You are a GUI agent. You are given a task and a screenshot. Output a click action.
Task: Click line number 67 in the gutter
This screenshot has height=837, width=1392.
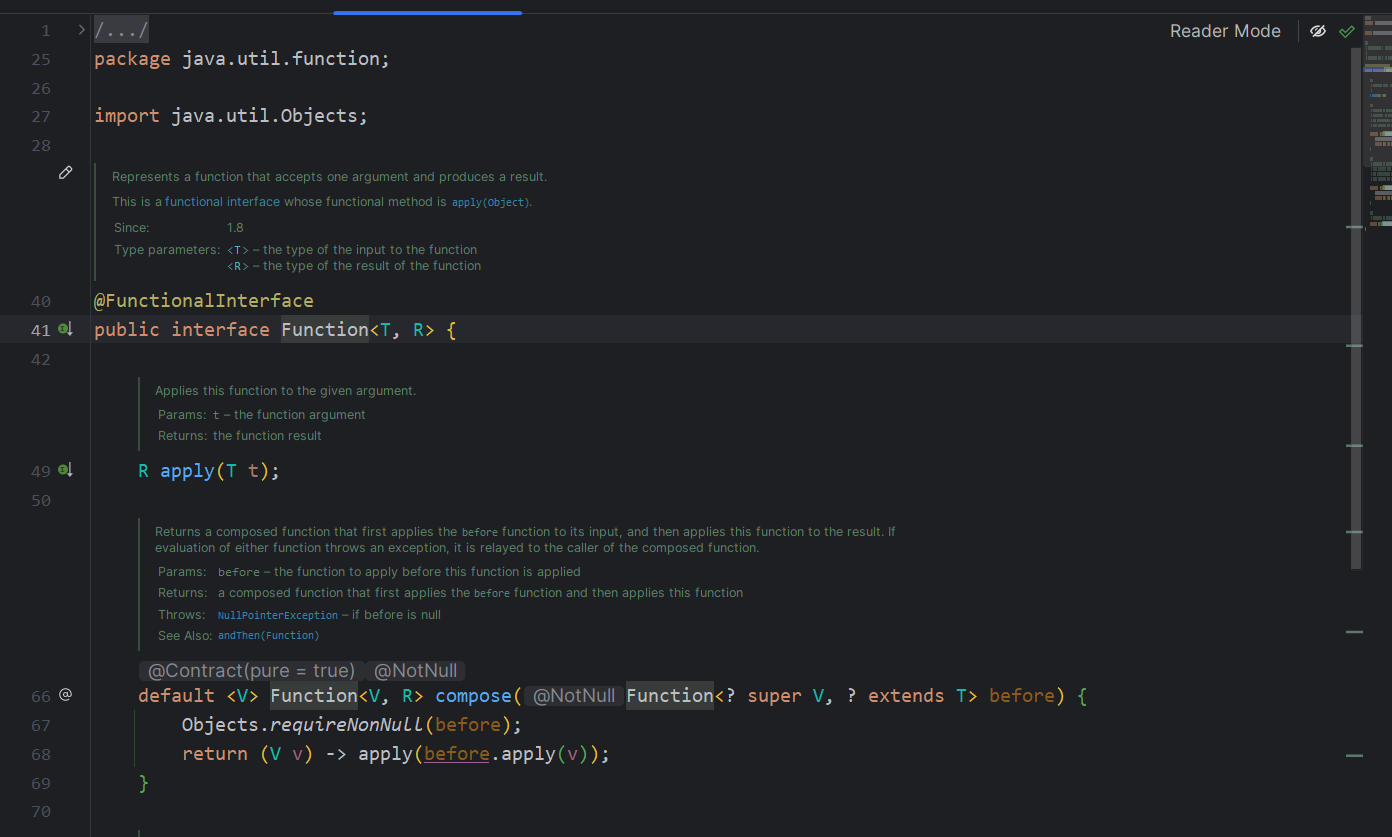tap(40, 725)
